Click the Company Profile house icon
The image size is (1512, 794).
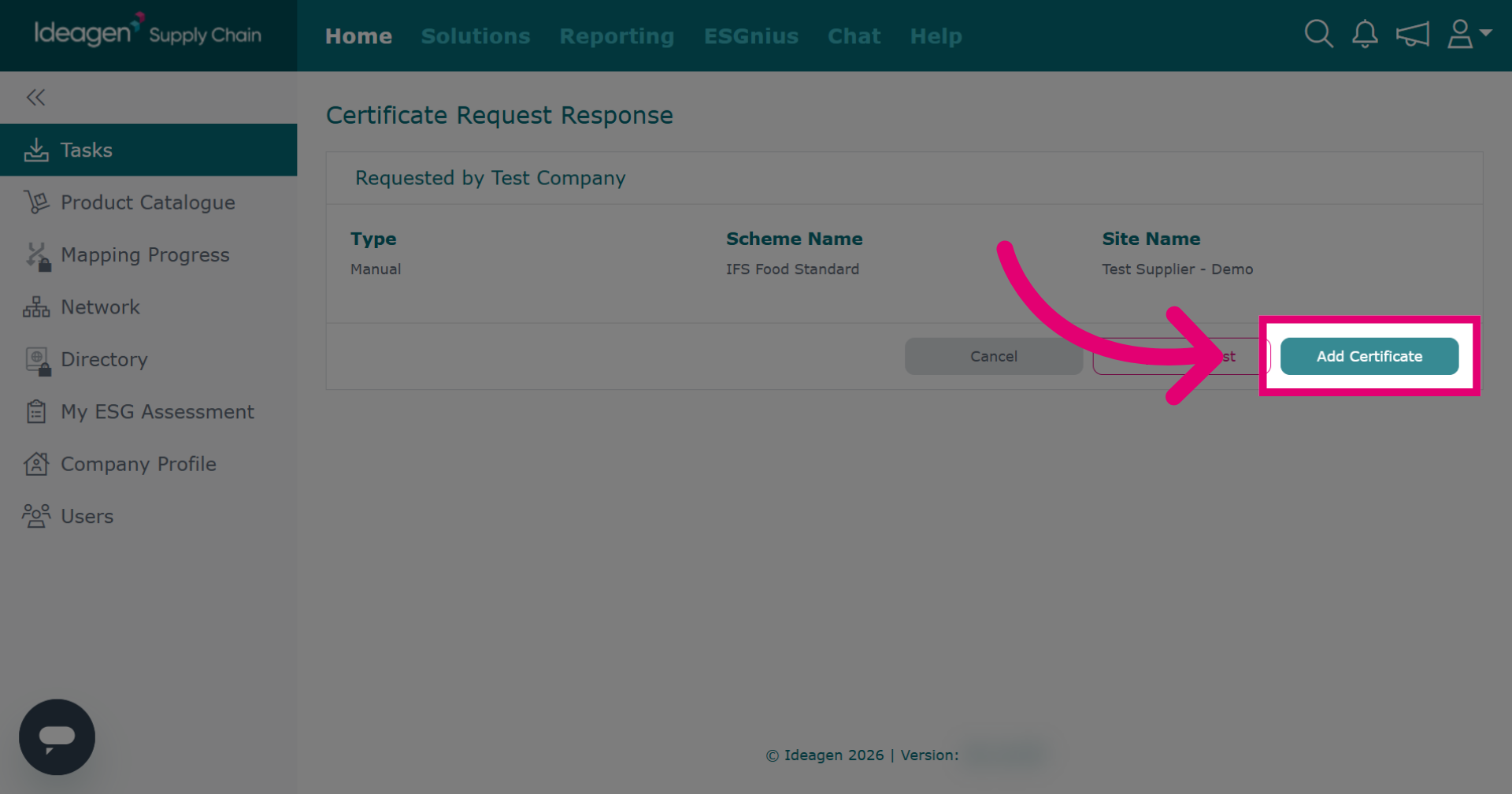tap(36, 464)
